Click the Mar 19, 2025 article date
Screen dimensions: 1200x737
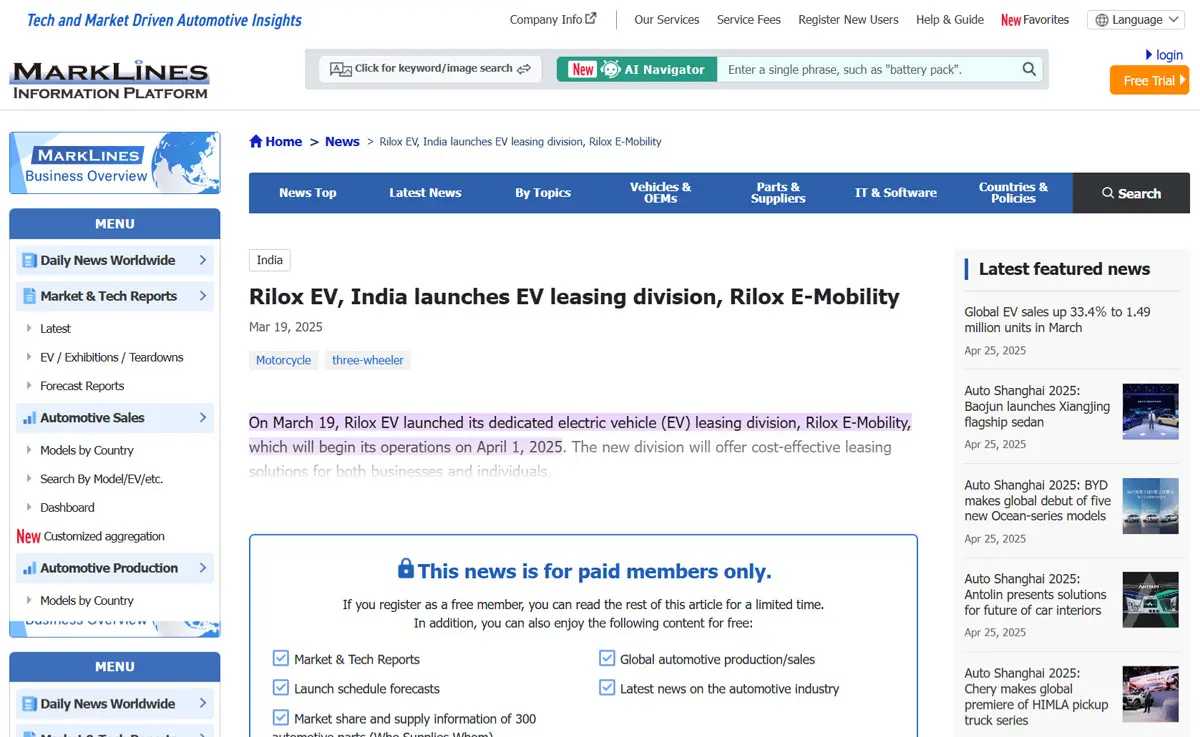pos(286,327)
